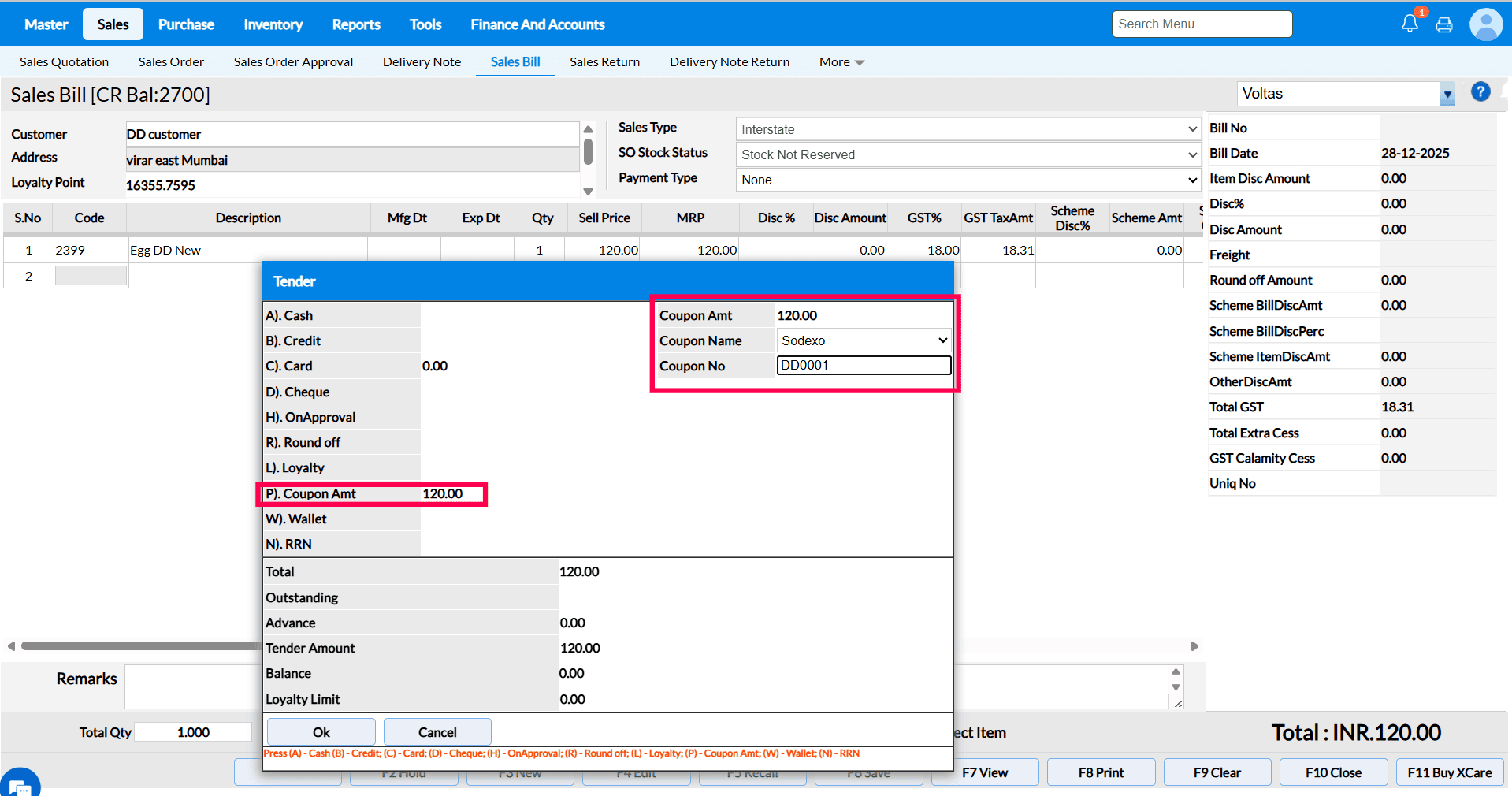Image resolution: width=1512 pixels, height=796 pixels.
Task: Open the Inventory menu
Action: [273, 24]
